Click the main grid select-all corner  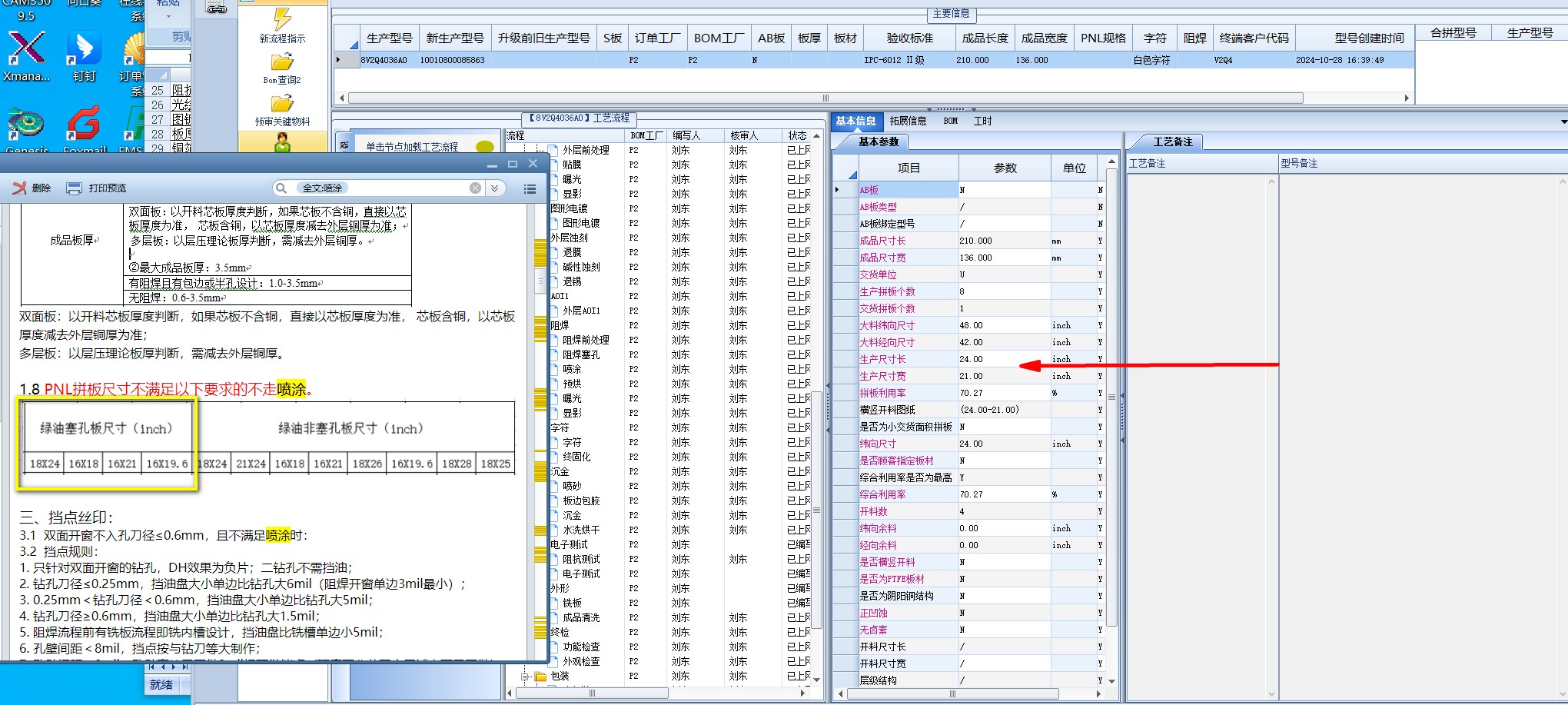(347, 38)
